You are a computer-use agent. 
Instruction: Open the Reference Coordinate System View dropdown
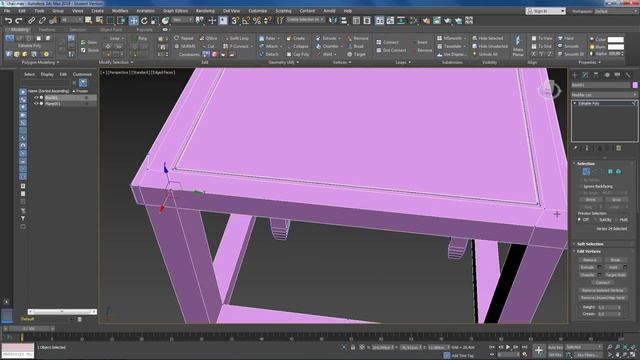(x=182, y=20)
